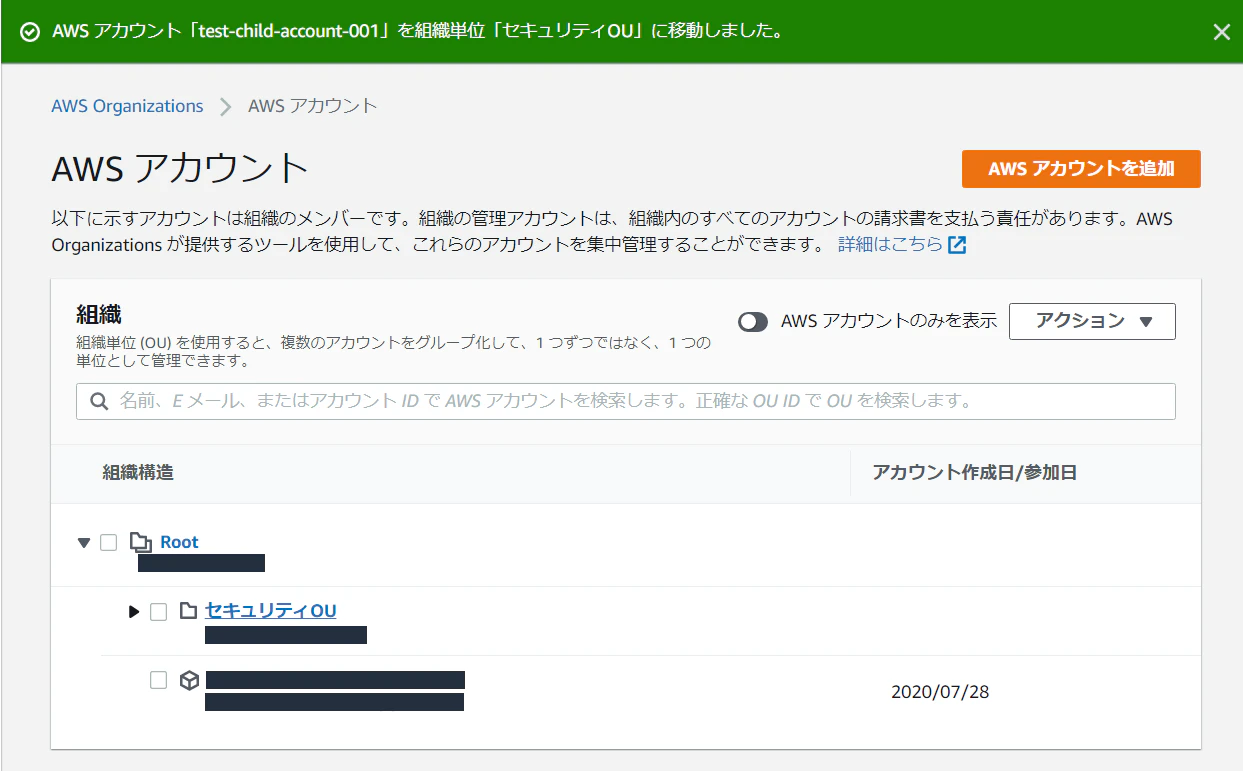Screen dimensions: 1243x771
Task: Click the Root folder icon
Action: tap(140, 542)
